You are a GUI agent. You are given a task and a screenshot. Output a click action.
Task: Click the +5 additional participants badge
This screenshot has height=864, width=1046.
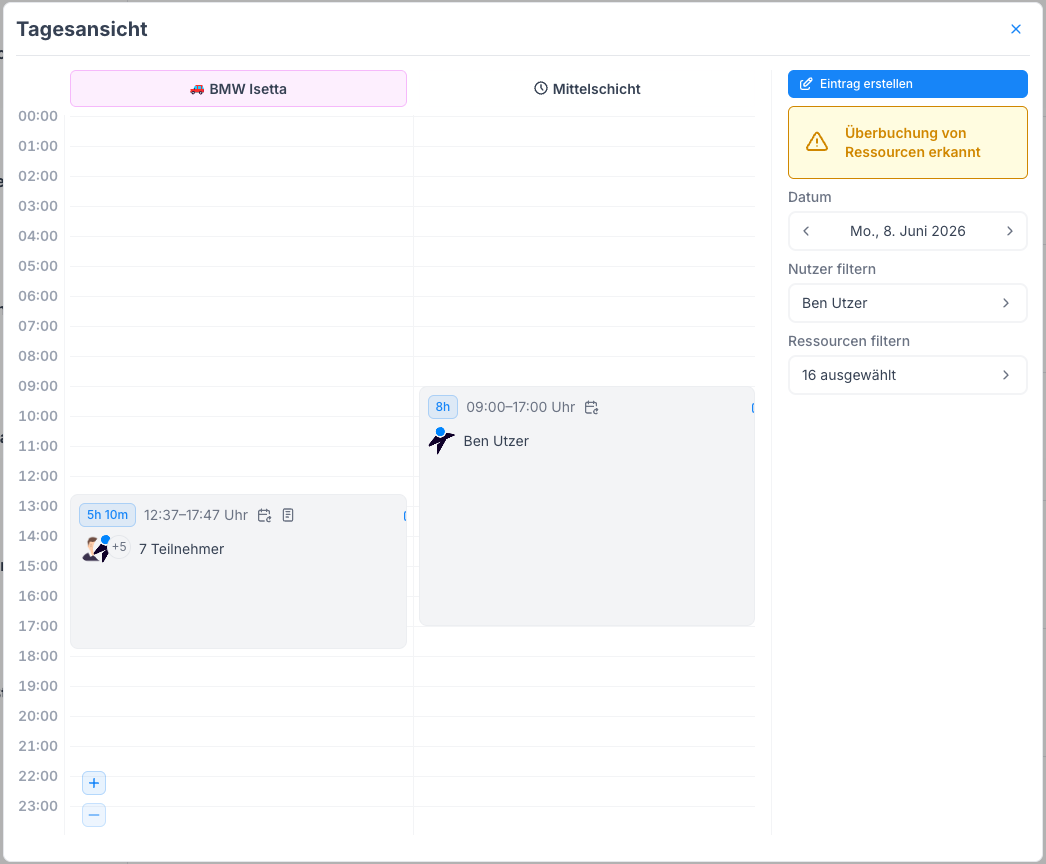coord(119,547)
